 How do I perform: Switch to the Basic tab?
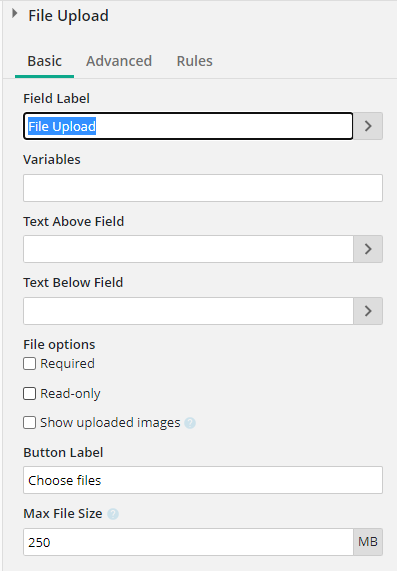click(x=44, y=61)
